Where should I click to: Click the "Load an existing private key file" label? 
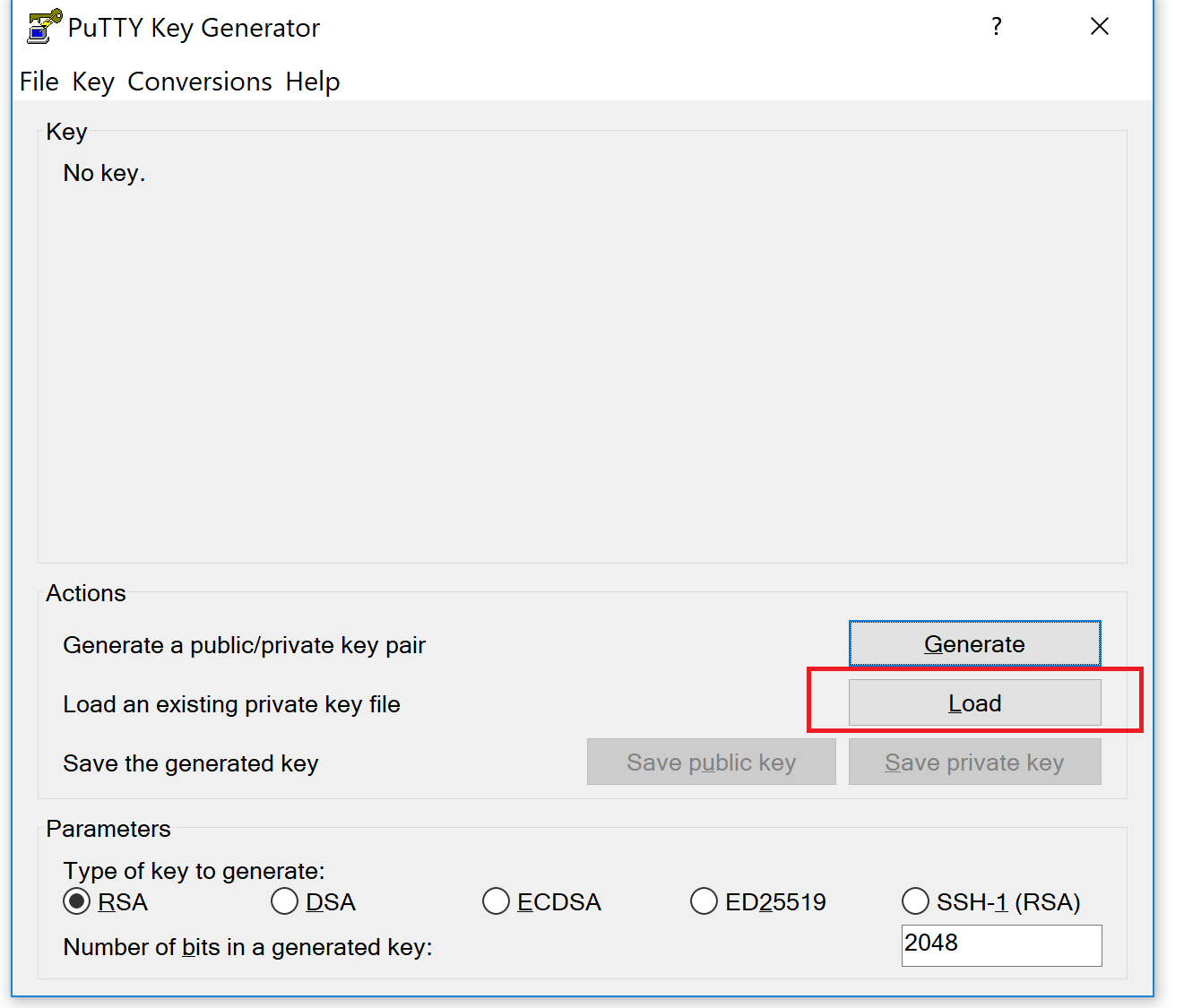point(231,704)
